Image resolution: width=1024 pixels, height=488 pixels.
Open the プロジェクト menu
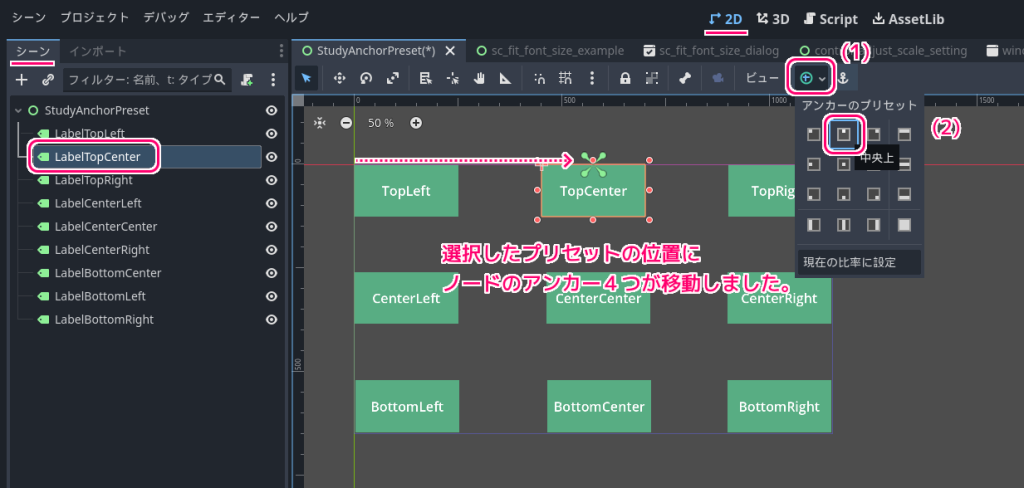click(x=95, y=18)
